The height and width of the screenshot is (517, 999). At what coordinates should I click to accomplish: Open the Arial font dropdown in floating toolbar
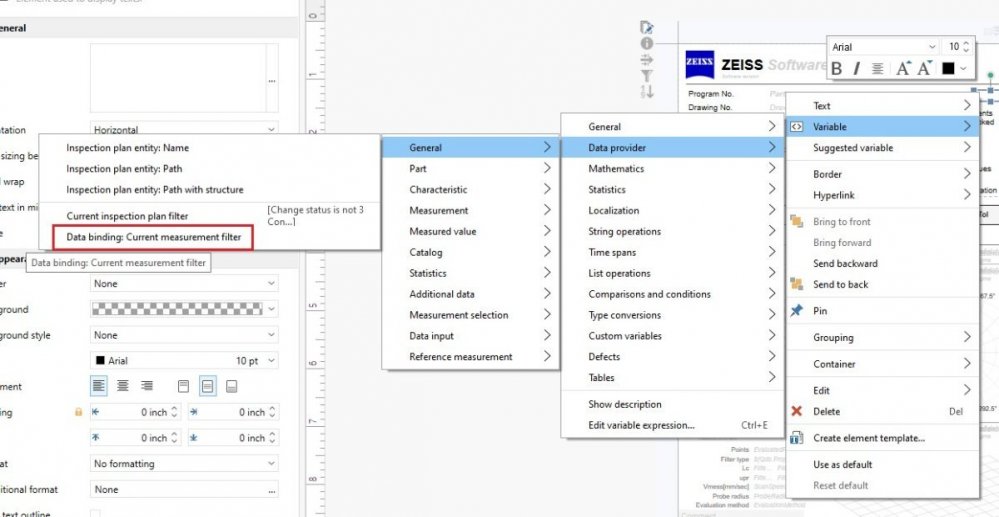[884, 47]
